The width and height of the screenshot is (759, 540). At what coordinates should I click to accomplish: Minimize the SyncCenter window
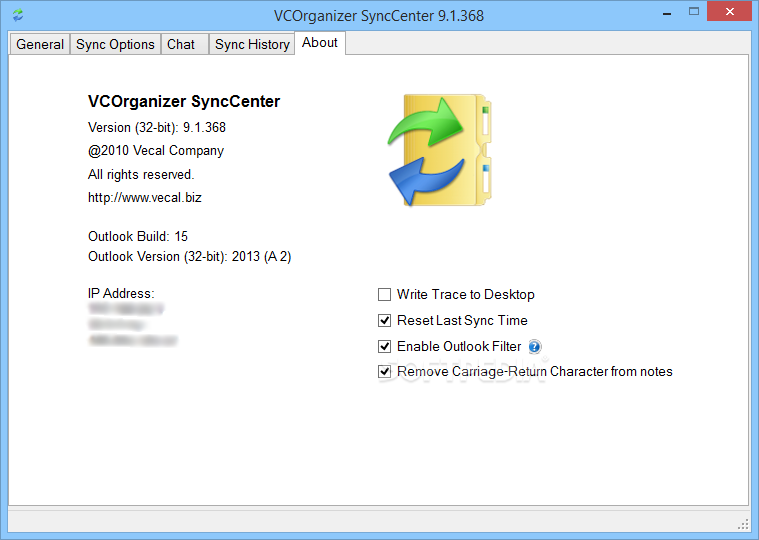point(667,14)
